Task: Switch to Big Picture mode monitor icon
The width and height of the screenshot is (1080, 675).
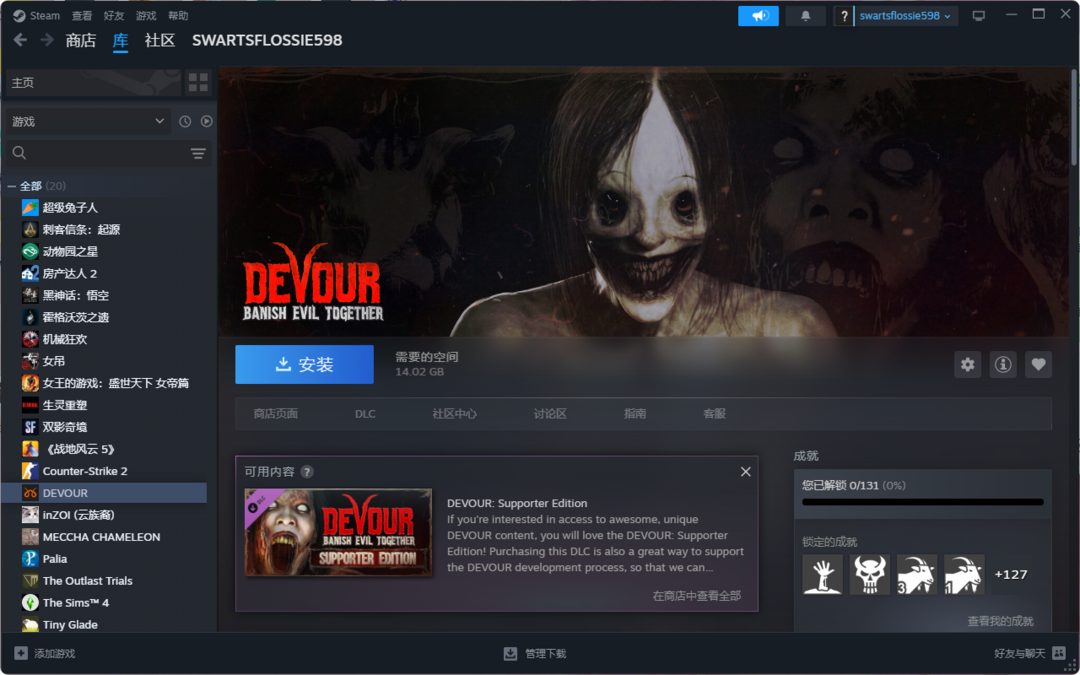Action: click(979, 16)
